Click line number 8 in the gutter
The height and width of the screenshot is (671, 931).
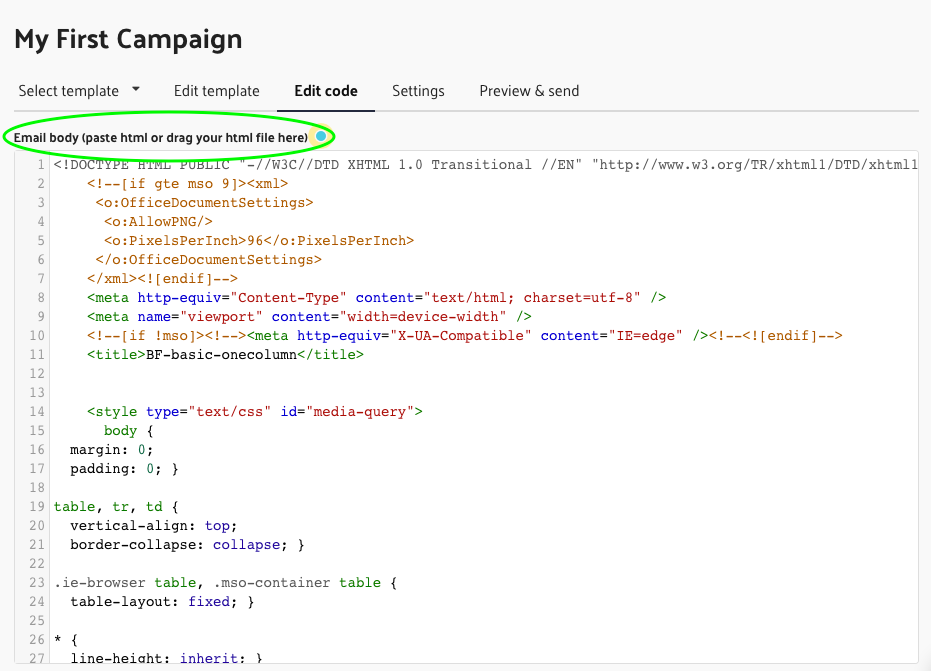[40, 297]
